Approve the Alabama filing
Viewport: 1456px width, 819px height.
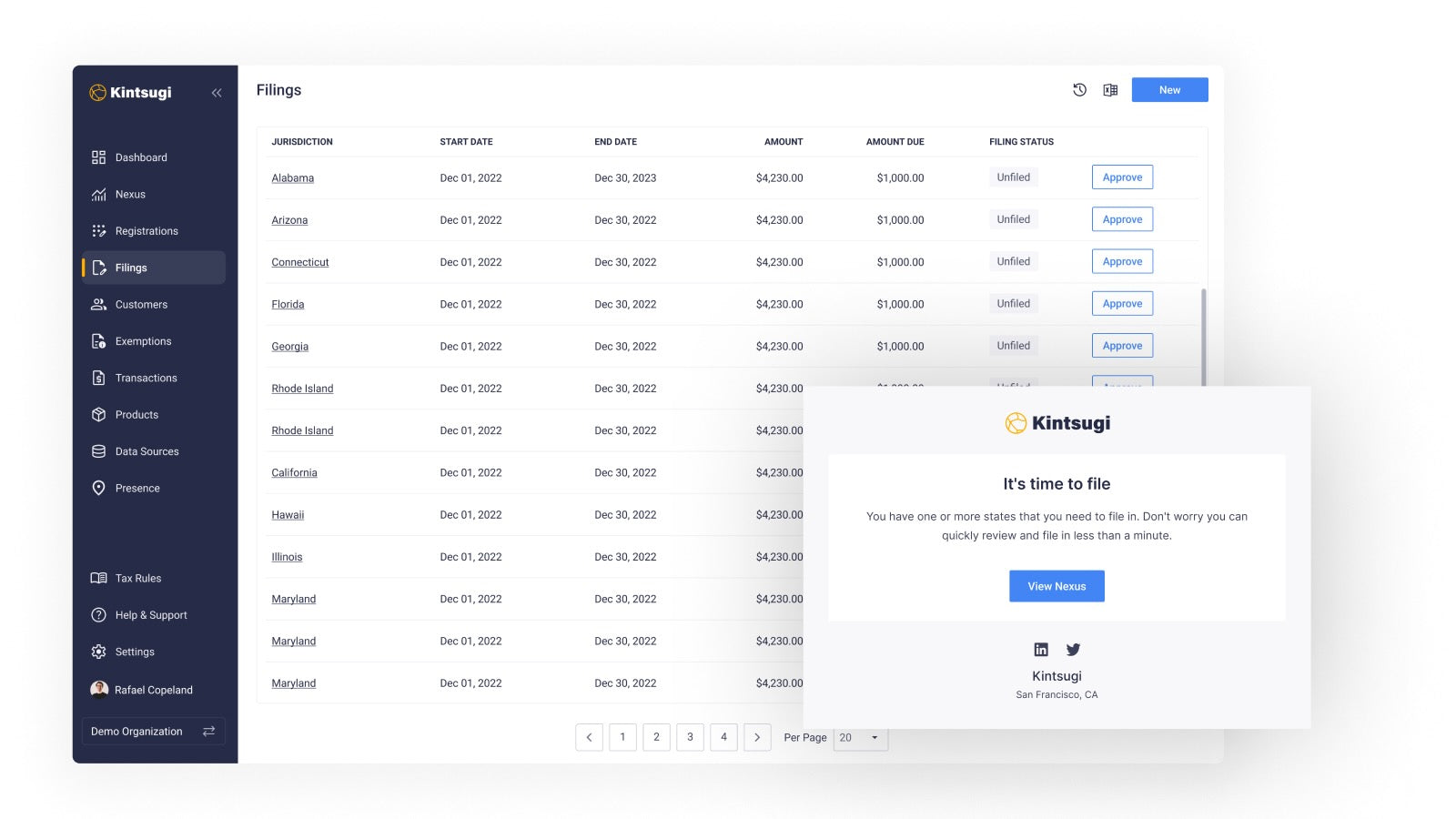coord(1122,177)
